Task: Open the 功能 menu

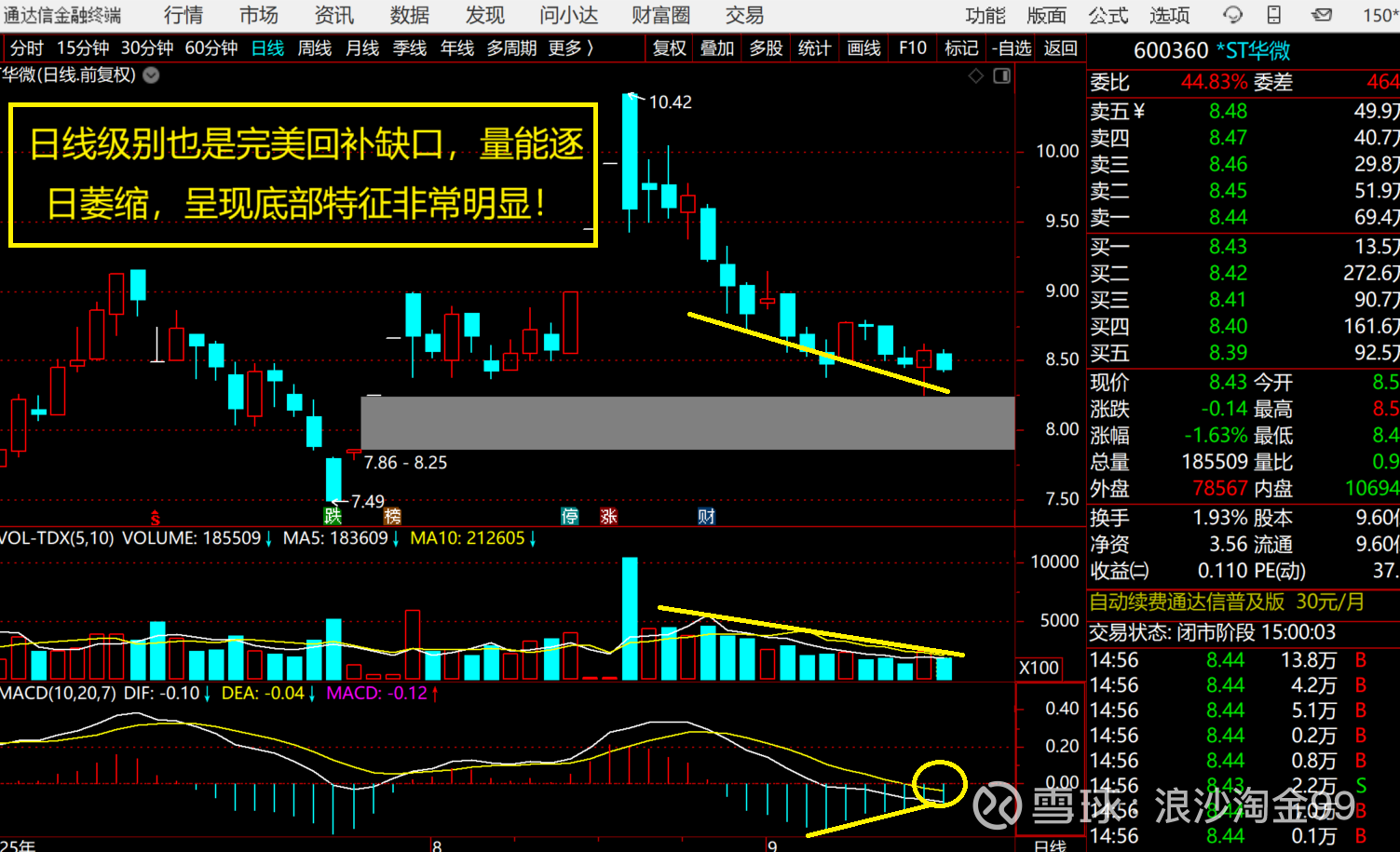Action: pos(985,16)
